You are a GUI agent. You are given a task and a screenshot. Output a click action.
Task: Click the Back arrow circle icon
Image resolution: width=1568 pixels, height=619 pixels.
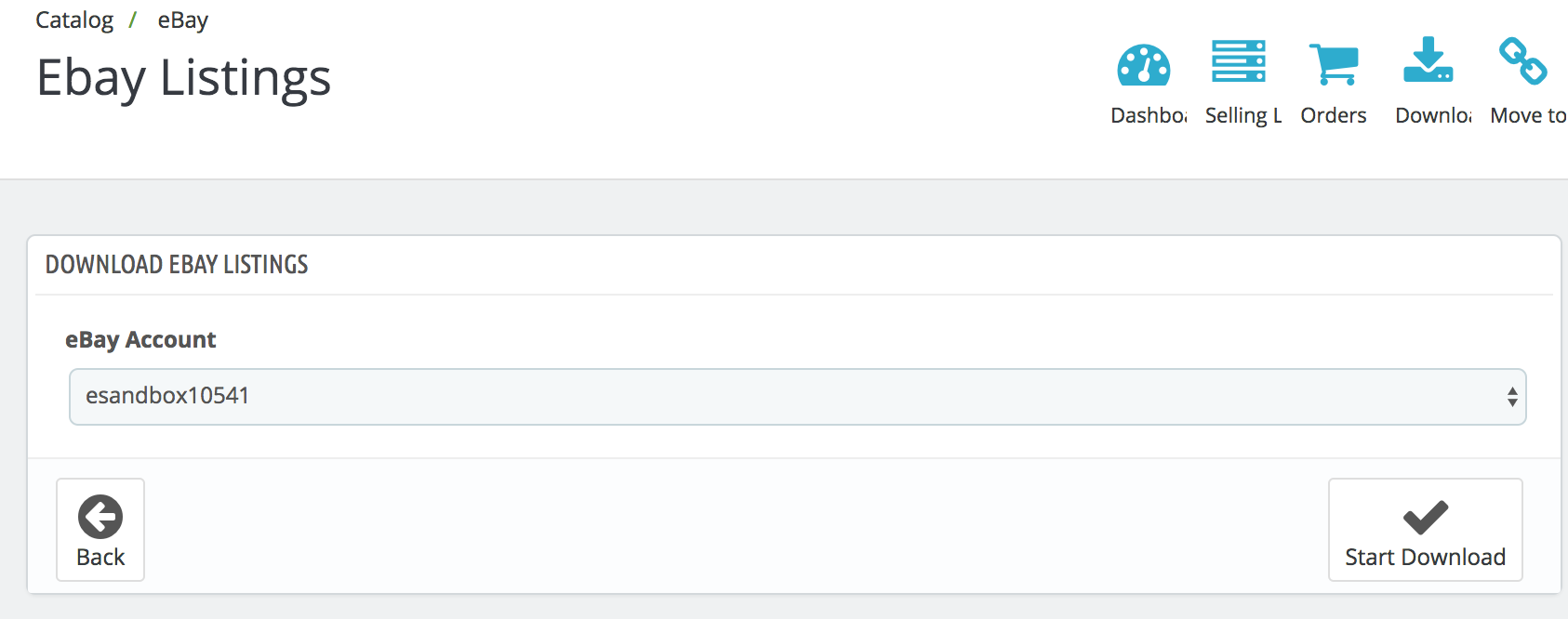[100, 517]
